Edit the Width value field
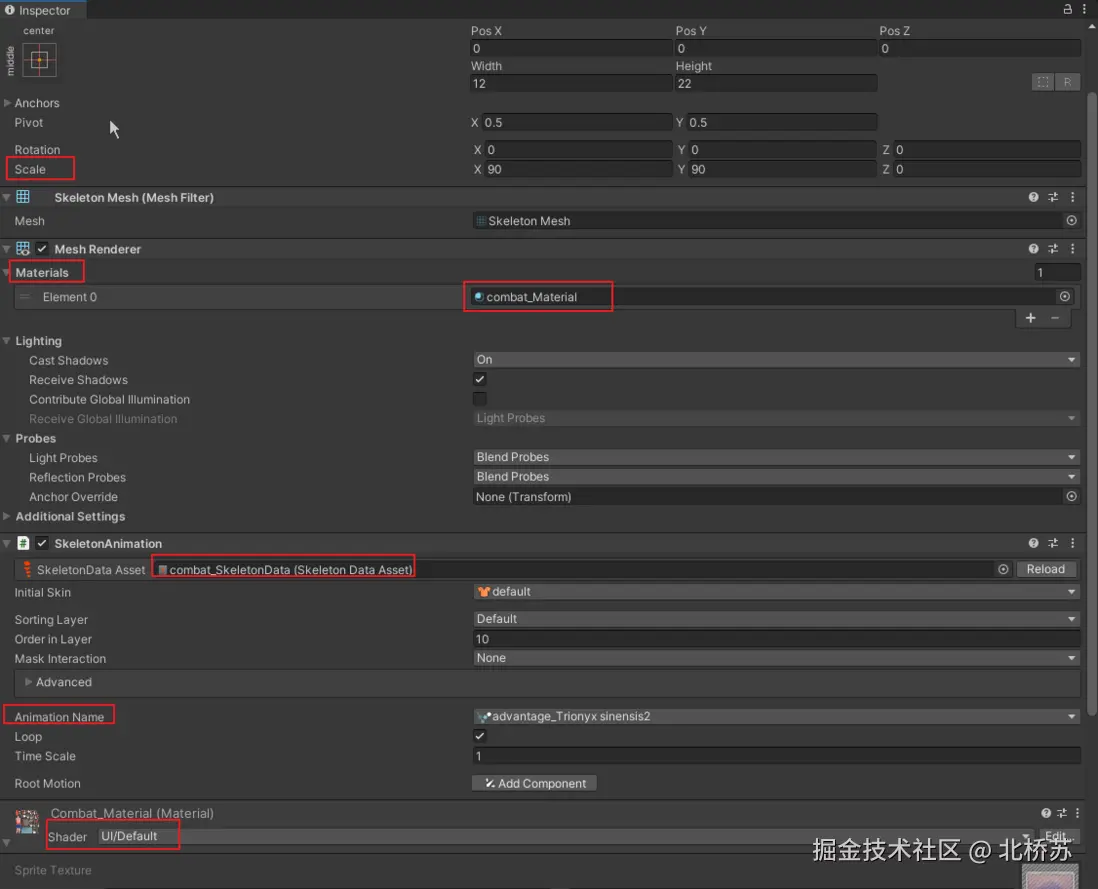Image resolution: width=1098 pixels, height=889 pixels. (571, 83)
